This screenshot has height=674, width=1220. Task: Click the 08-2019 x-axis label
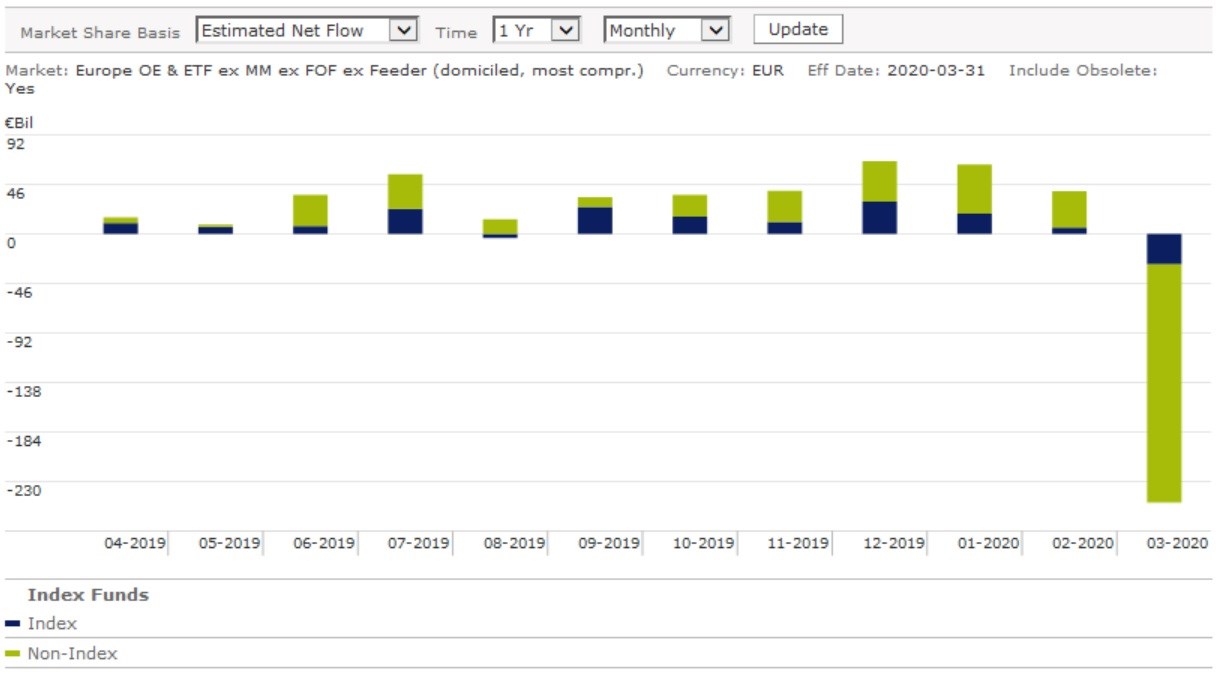515,544
